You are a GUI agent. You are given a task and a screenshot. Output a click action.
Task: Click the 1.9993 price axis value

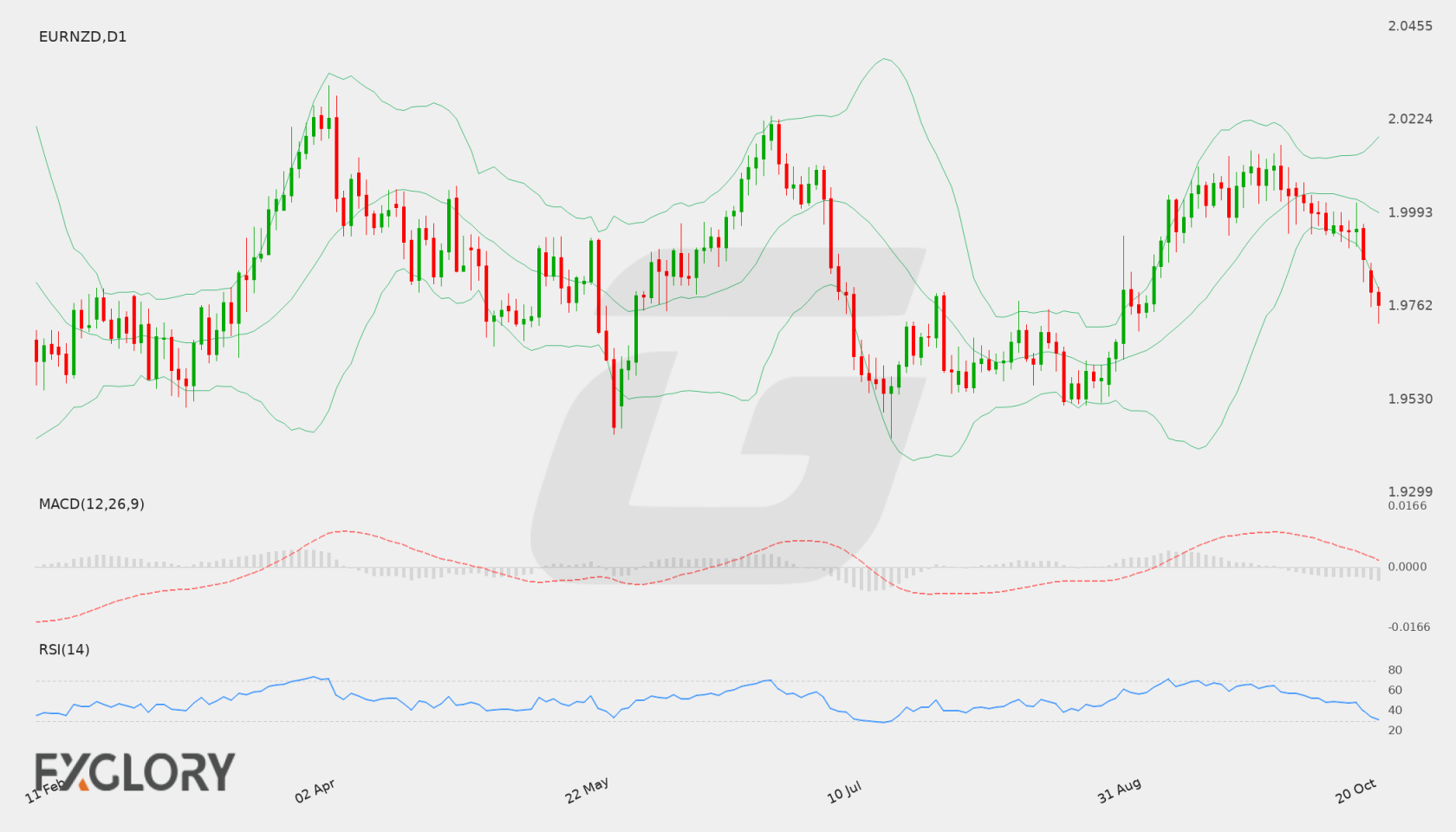click(1410, 212)
